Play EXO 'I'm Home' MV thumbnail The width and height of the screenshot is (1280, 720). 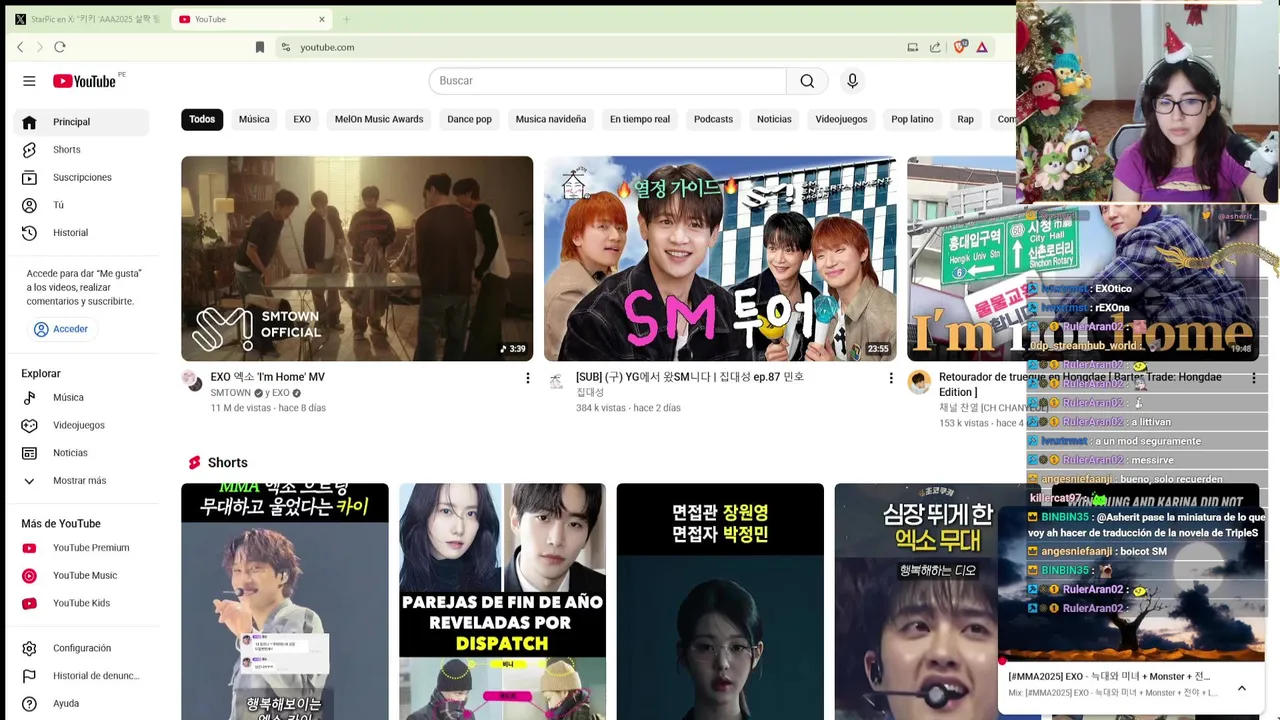[x=357, y=258]
